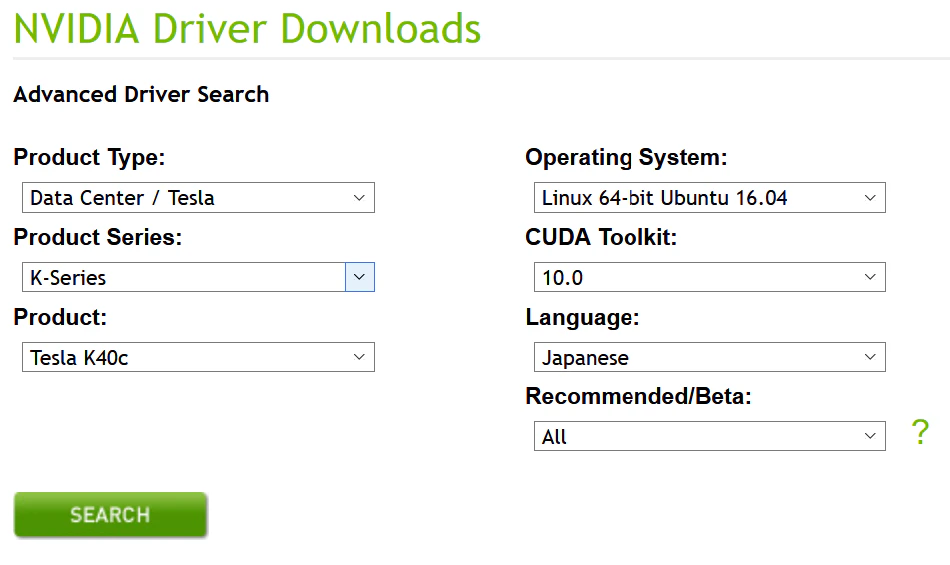This screenshot has width=950, height=565.
Task: Click the CUDA Toolkit label
Action: pos(601,237)
